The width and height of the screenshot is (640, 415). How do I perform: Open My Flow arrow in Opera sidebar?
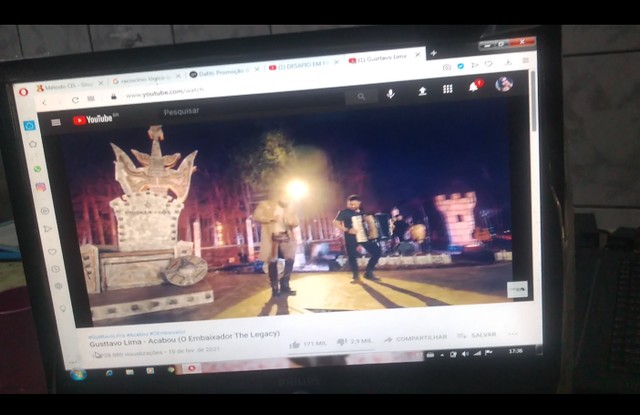pyautogui.click(x=48, y=229)
